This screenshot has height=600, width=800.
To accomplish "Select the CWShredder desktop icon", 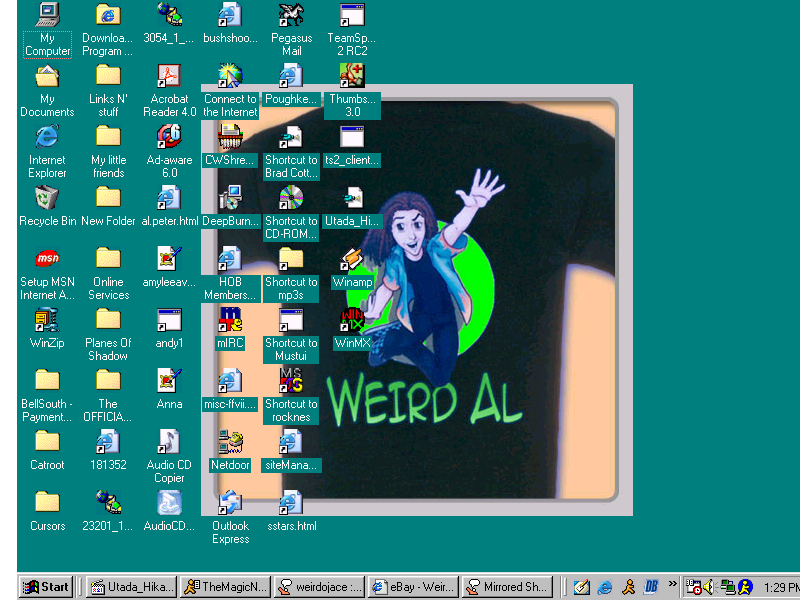I will pos(230,137).
